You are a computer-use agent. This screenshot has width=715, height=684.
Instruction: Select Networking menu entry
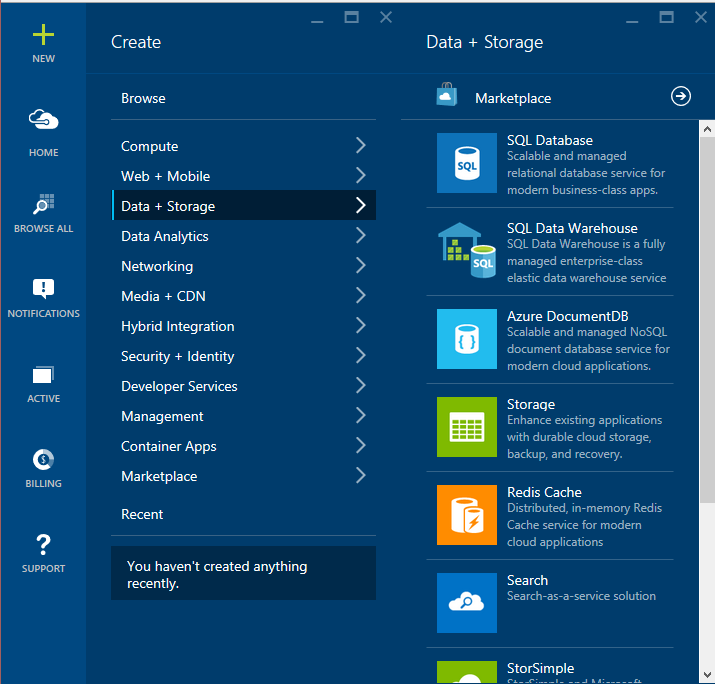(244, 266)
